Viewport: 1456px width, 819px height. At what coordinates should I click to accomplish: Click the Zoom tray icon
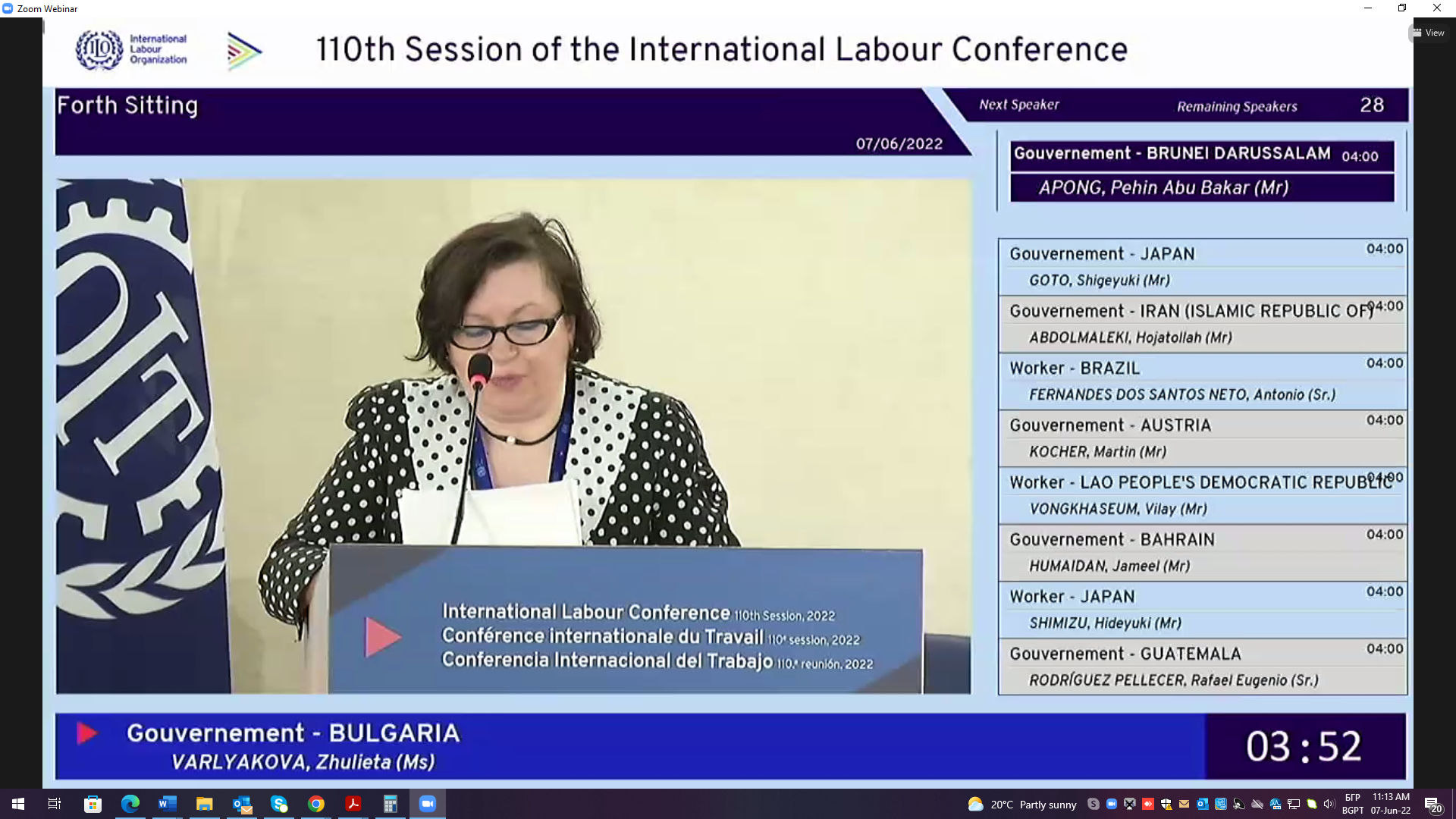1112,804
